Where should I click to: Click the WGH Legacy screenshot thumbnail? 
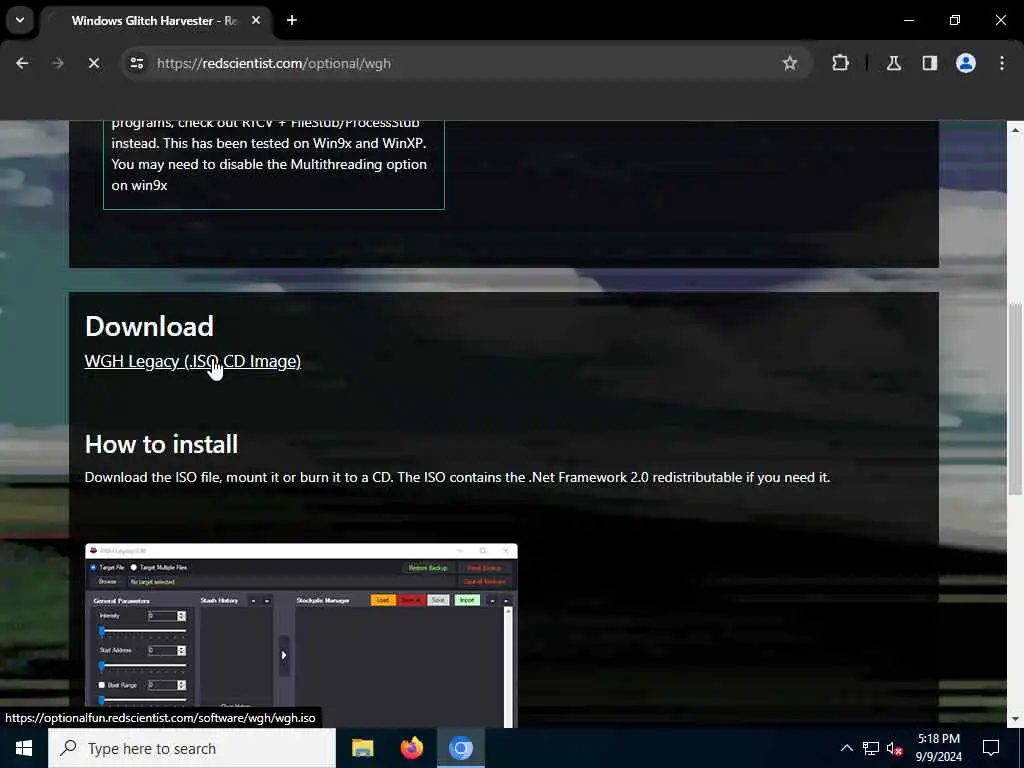pos(301,635)
